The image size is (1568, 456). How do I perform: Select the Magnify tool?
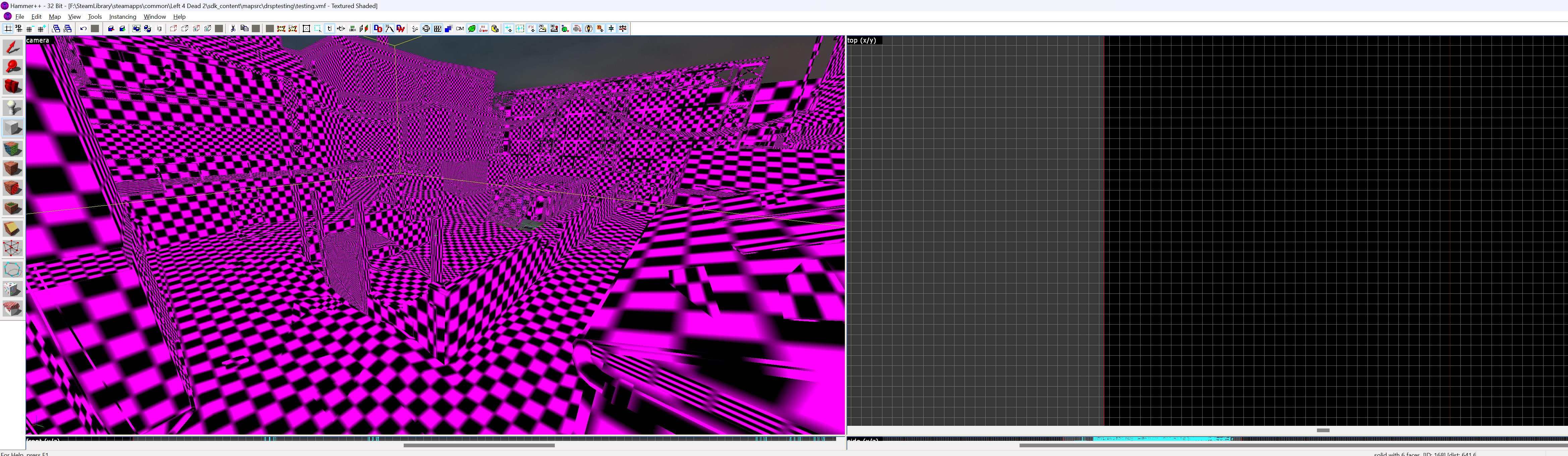(x=13, y=67)
